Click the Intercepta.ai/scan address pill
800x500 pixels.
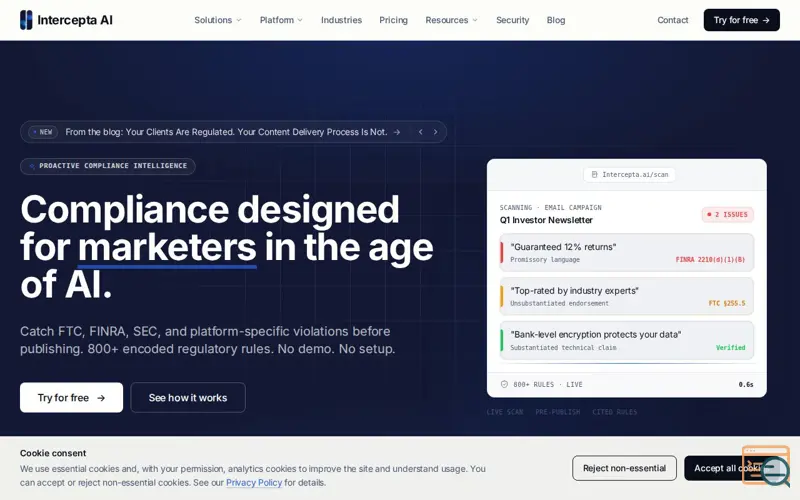(629, 174)
